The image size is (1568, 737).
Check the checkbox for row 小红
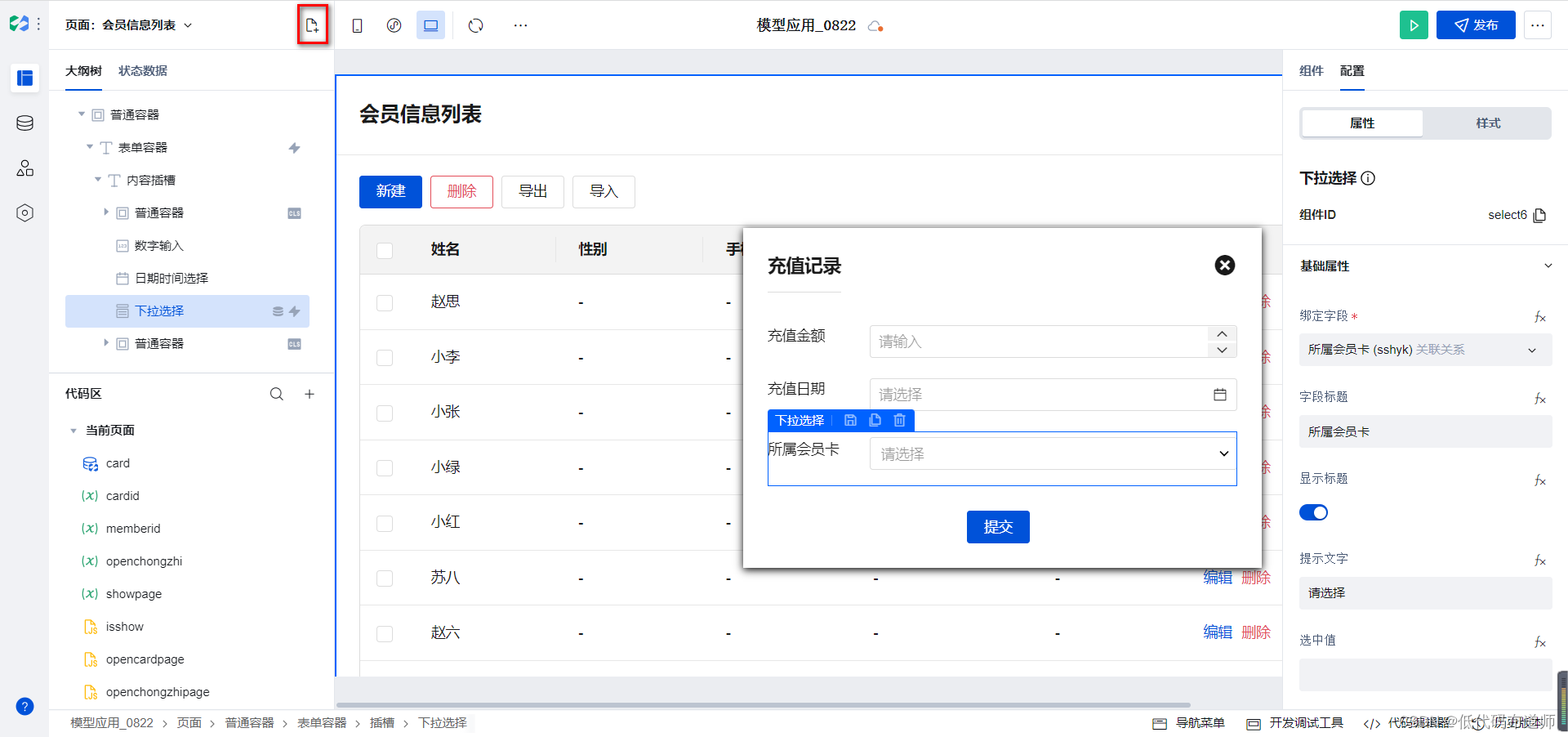[385, 524]
